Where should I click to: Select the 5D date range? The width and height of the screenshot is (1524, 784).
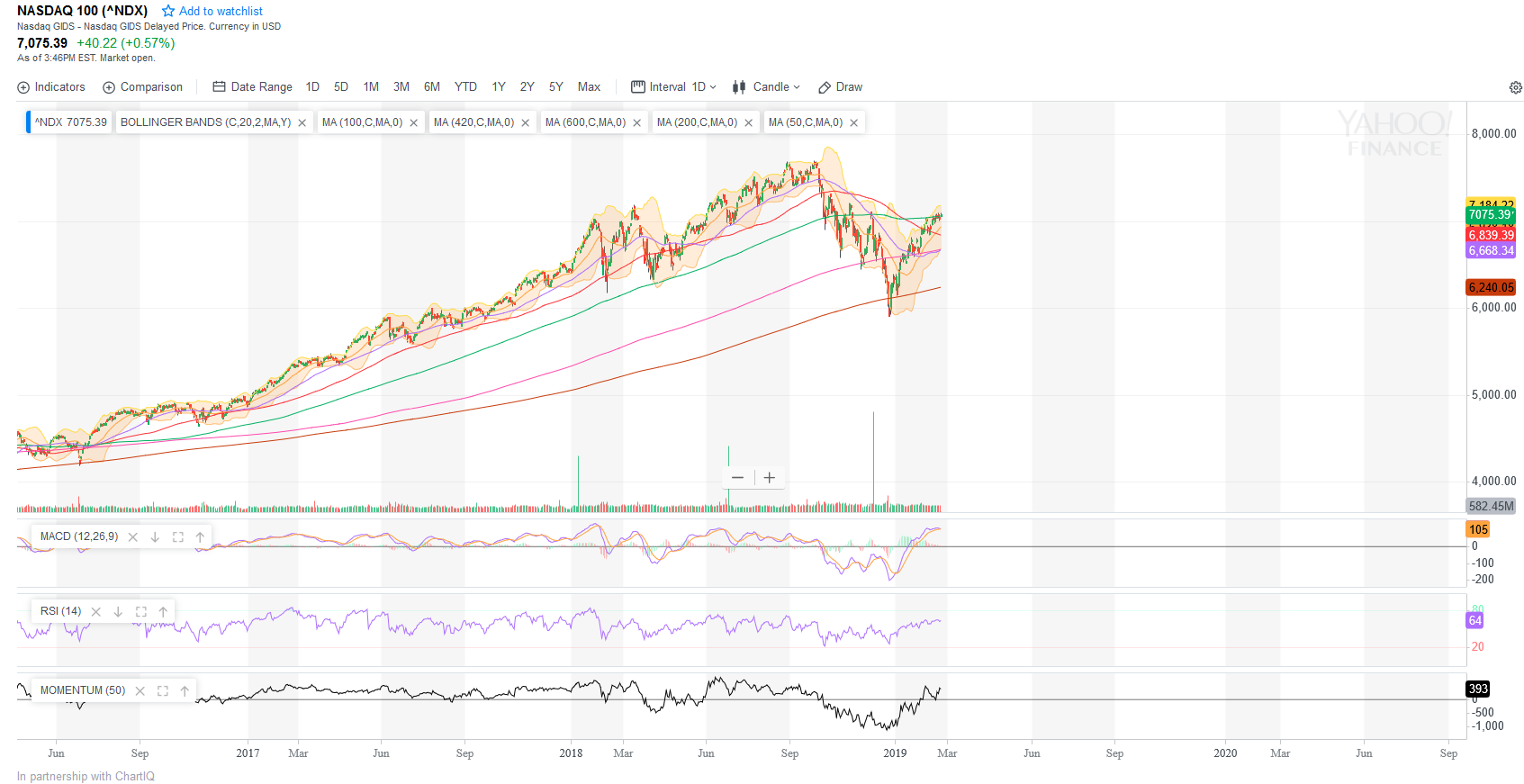(341, 87)
